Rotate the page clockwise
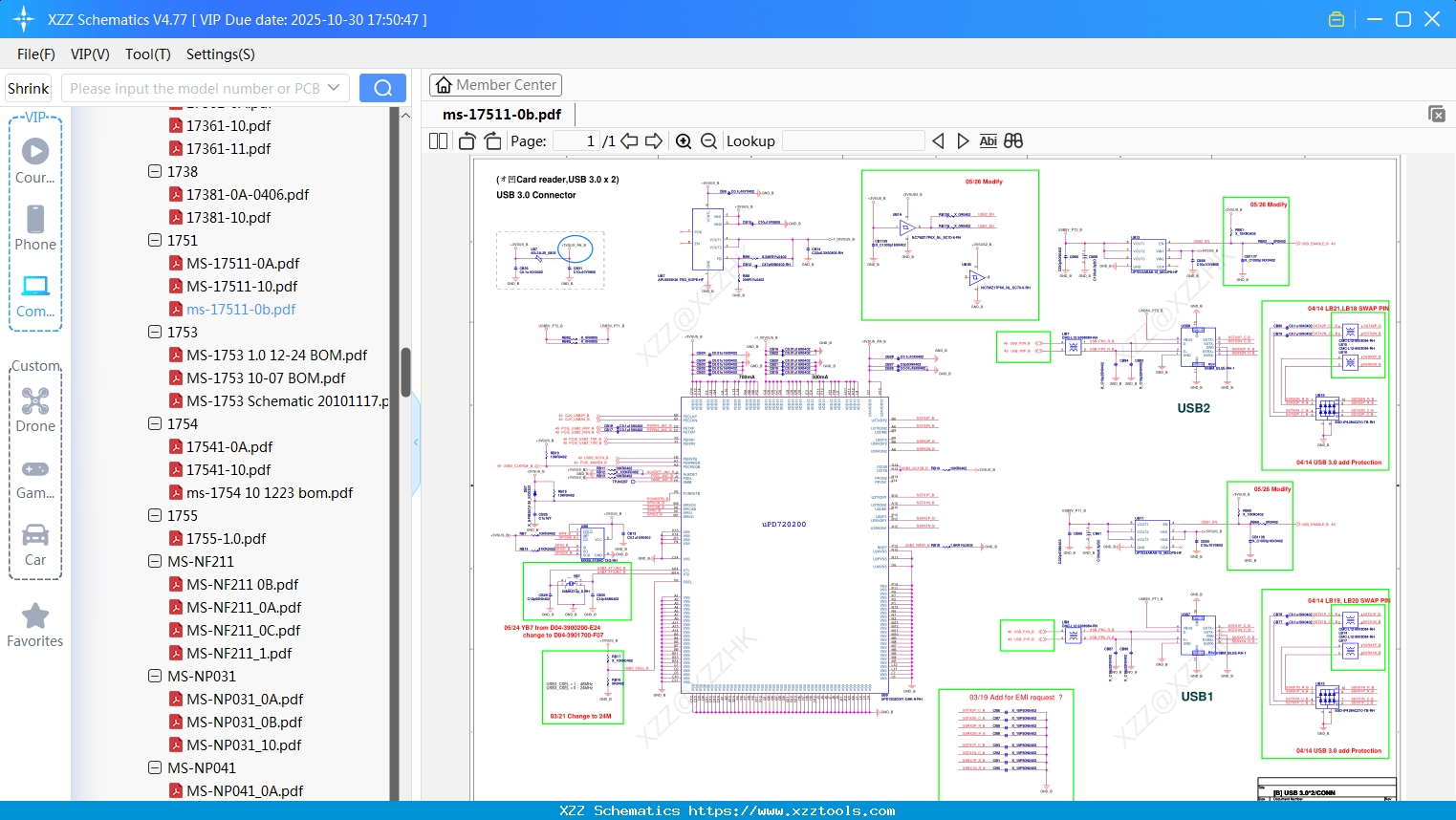This screenshot has width=1456, height=820. coord(492,141)
